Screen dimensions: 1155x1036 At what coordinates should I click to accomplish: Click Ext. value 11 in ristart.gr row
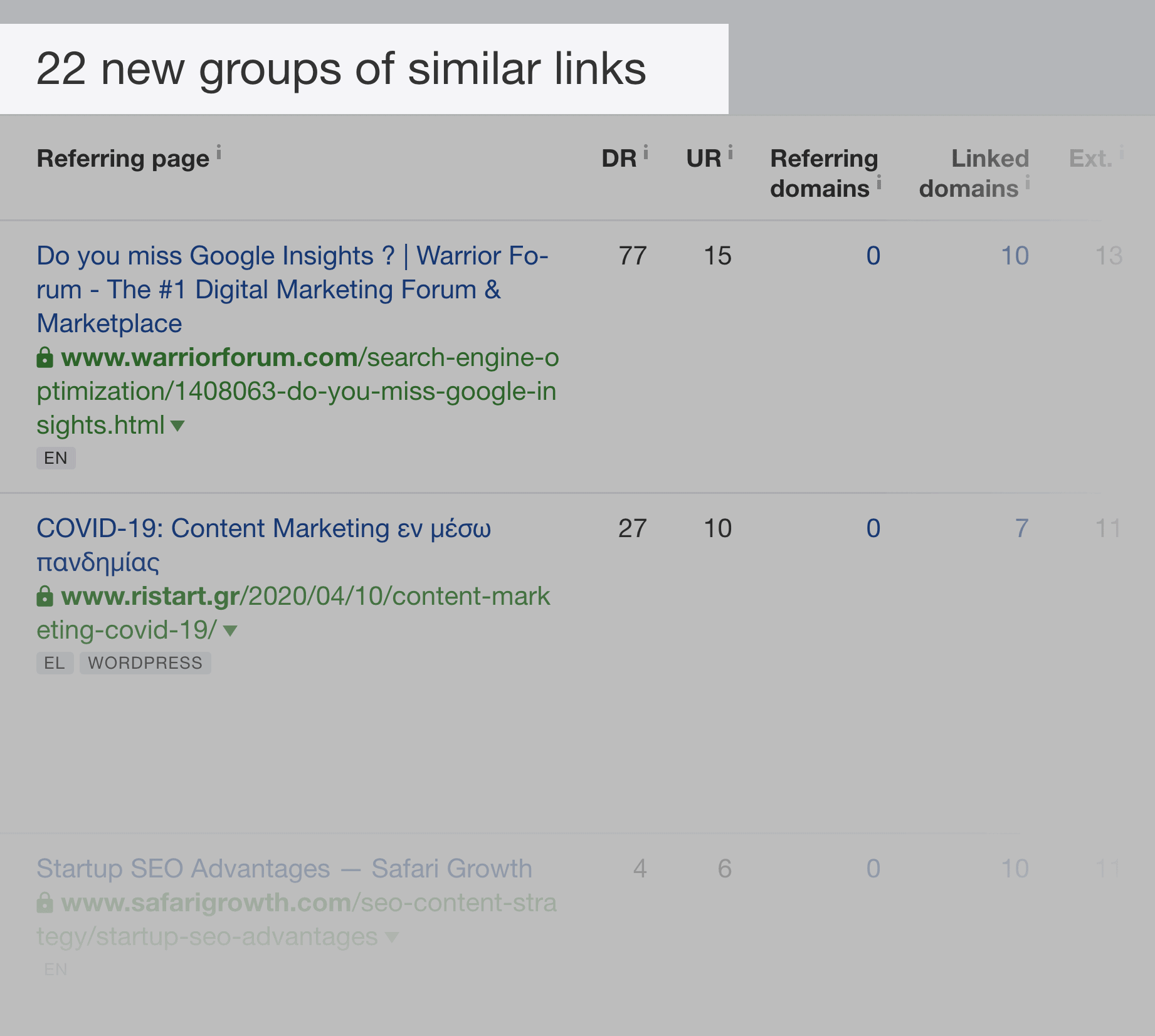tap(1108, 528)
